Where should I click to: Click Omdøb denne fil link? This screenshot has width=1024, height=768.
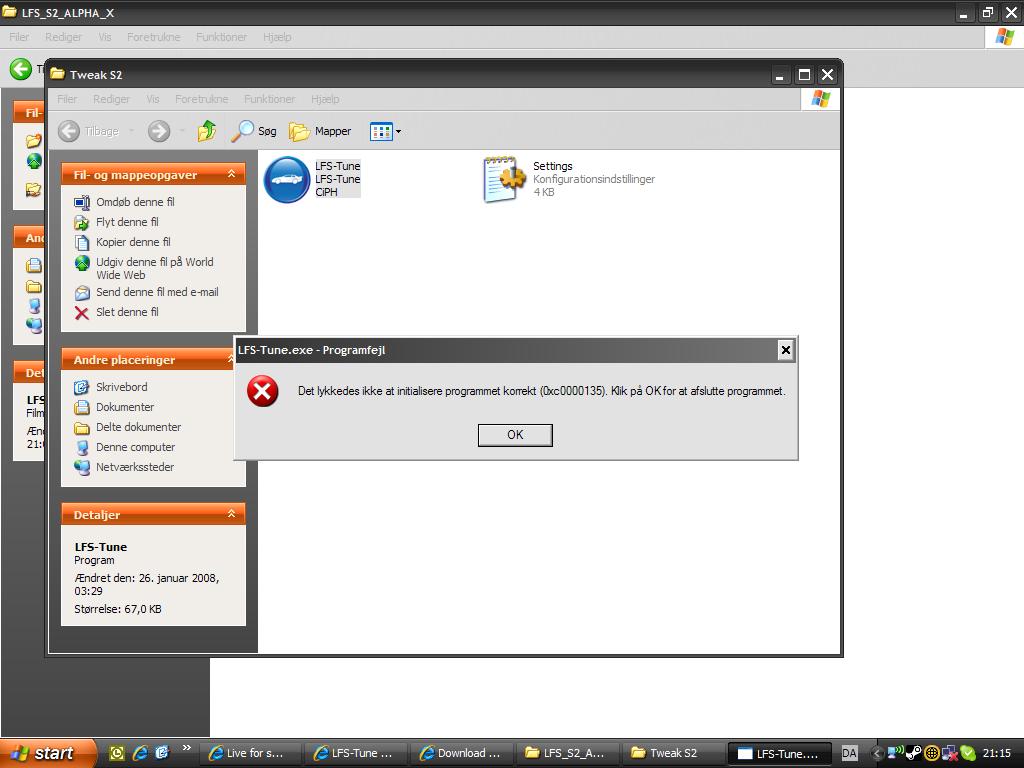(x=135, y=202)
